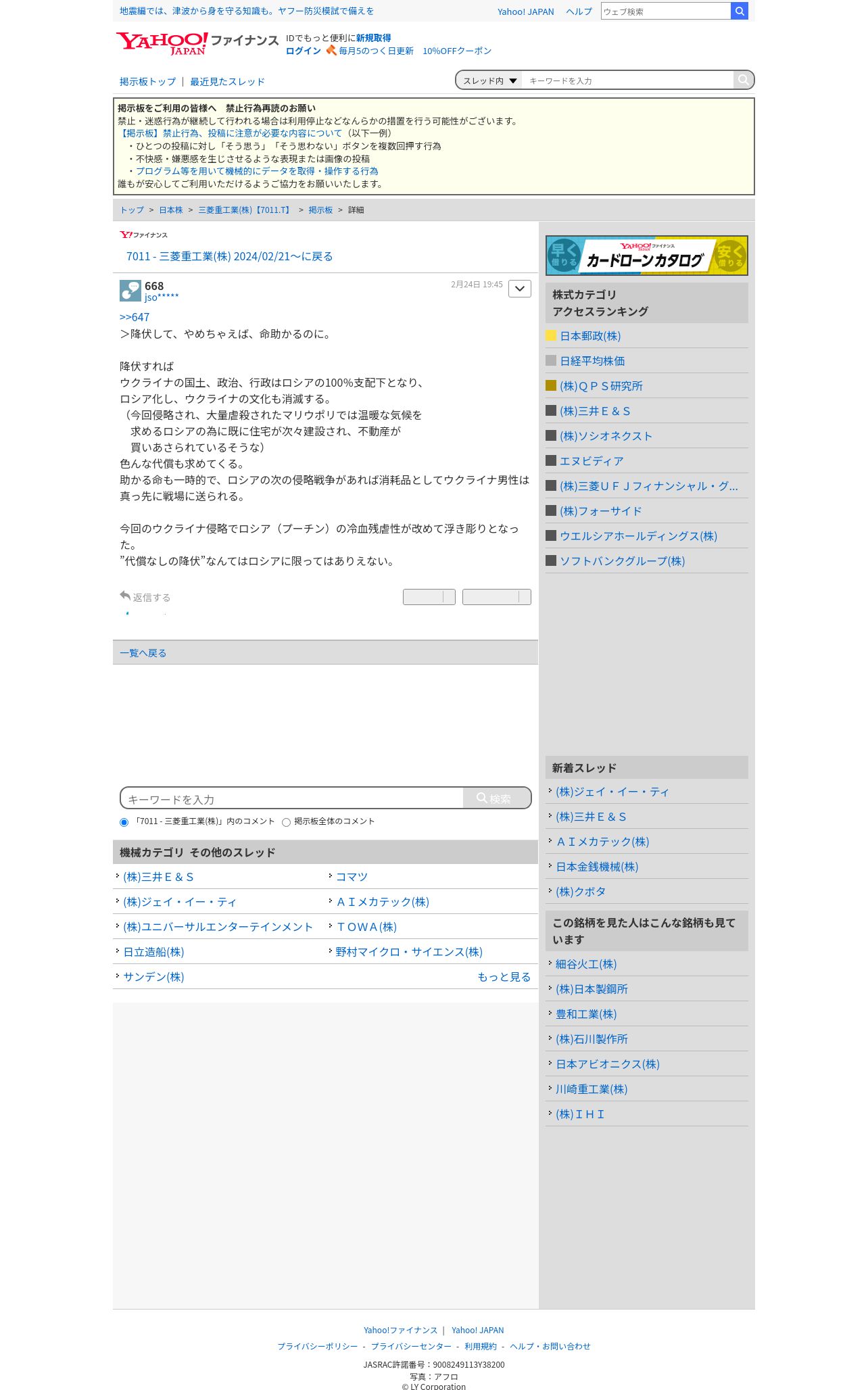Click the 地震編では、津波から身を守る知識も notice link

click(247, 11)
